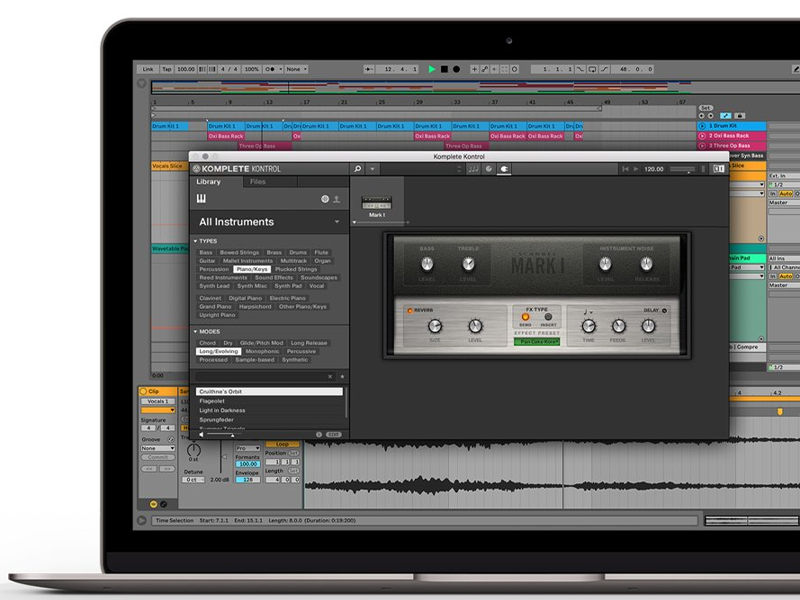Select the Synth Pad type tag
This screenshot has width=800, height=600.
tap(288, 286)
